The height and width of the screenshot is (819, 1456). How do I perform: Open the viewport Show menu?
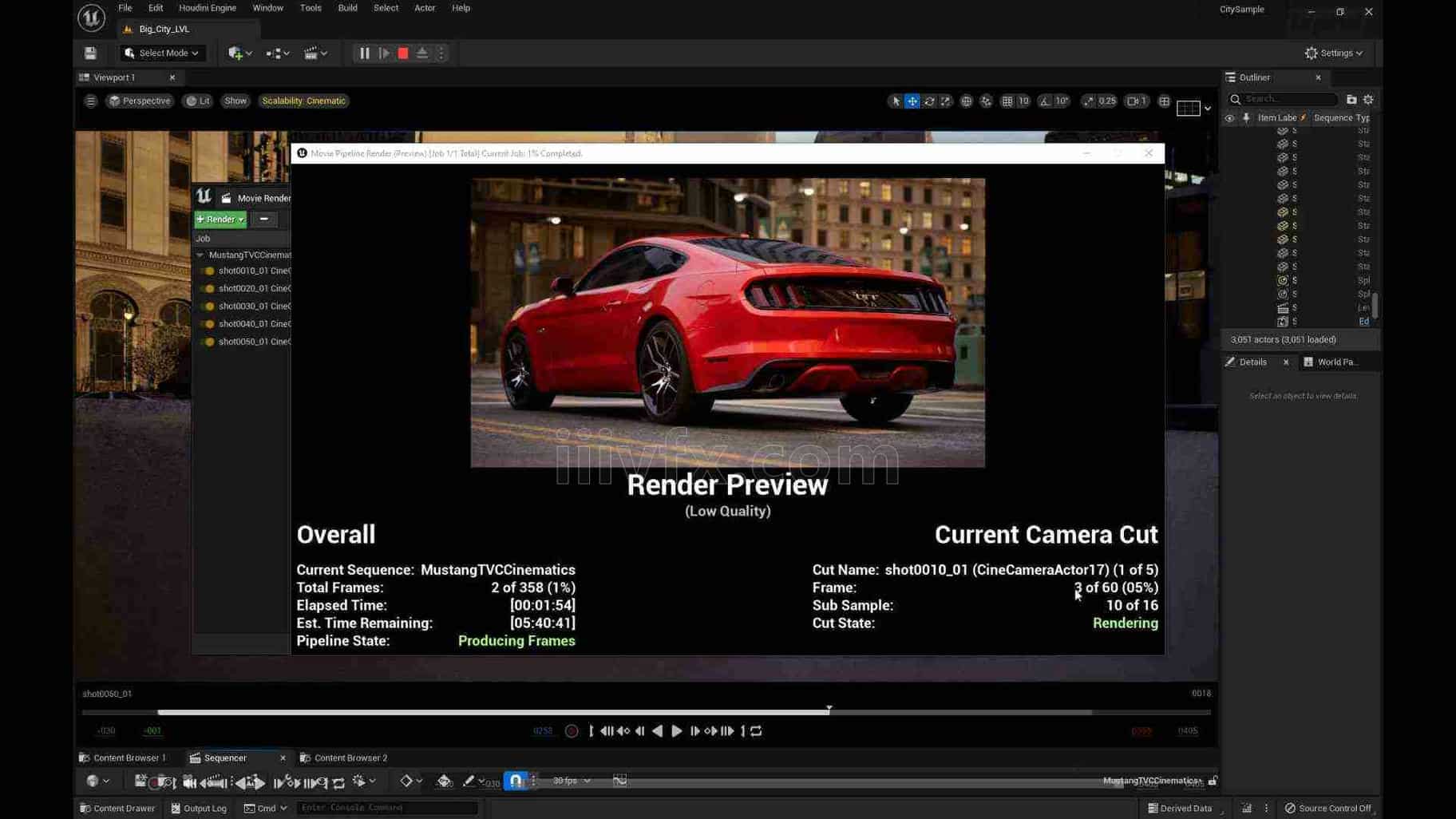tap(235, 101)
